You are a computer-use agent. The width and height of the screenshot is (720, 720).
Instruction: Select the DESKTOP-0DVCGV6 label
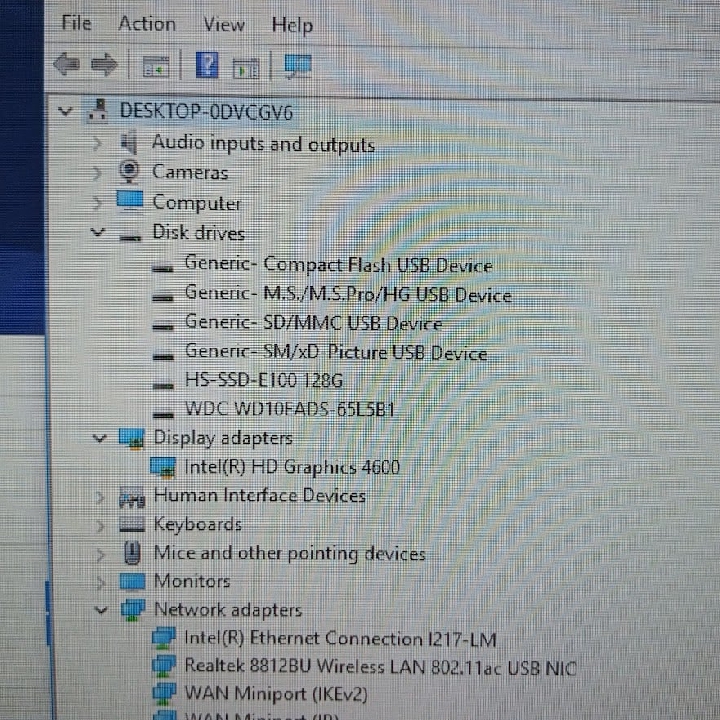206,112
